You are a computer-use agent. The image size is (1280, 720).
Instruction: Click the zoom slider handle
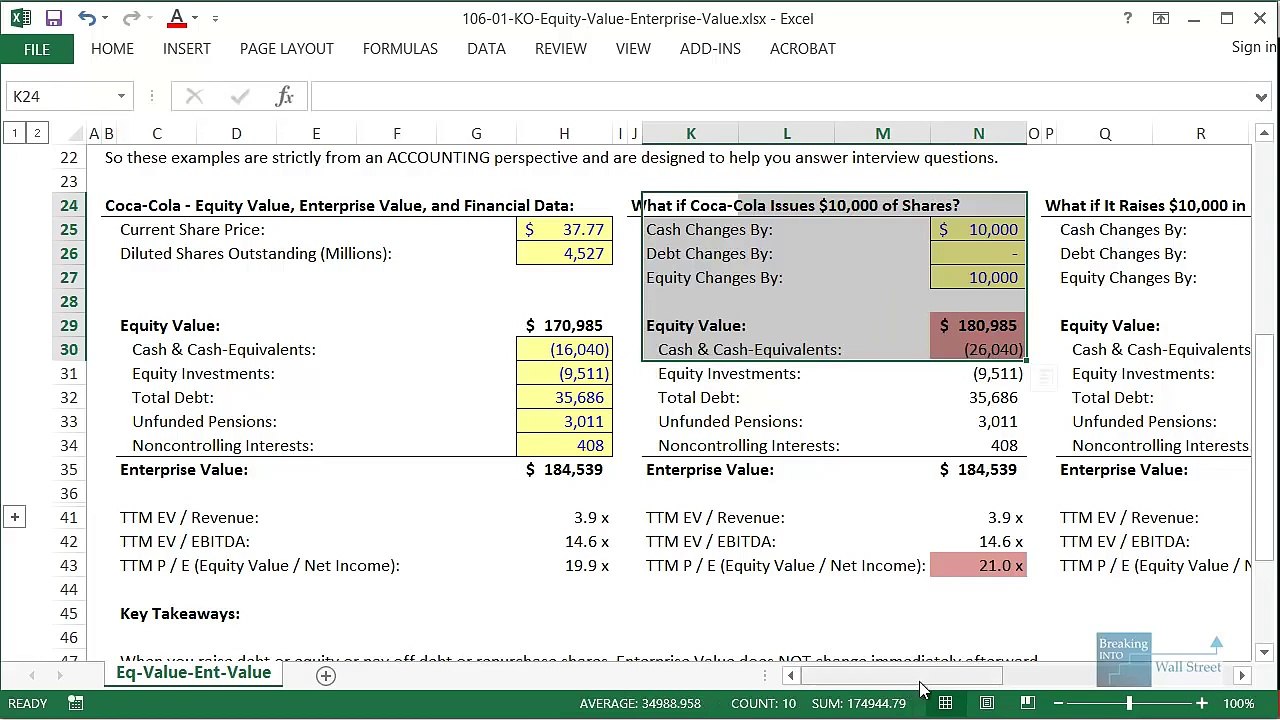(x=1130, y=704)
